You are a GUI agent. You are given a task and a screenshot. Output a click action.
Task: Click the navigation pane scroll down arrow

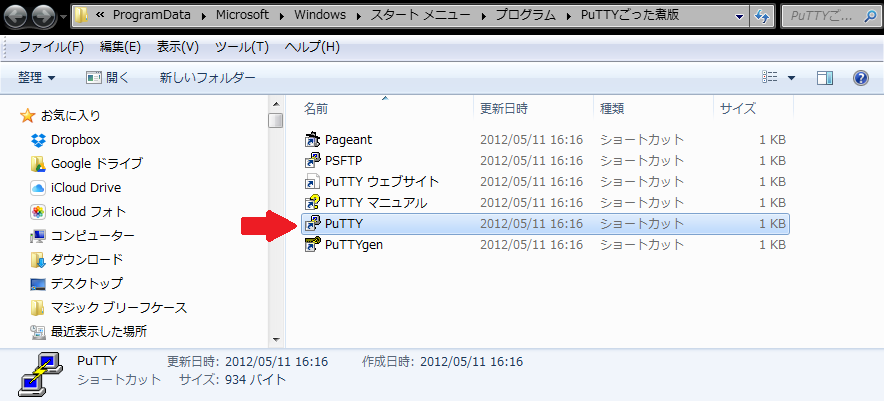point(276,340)
